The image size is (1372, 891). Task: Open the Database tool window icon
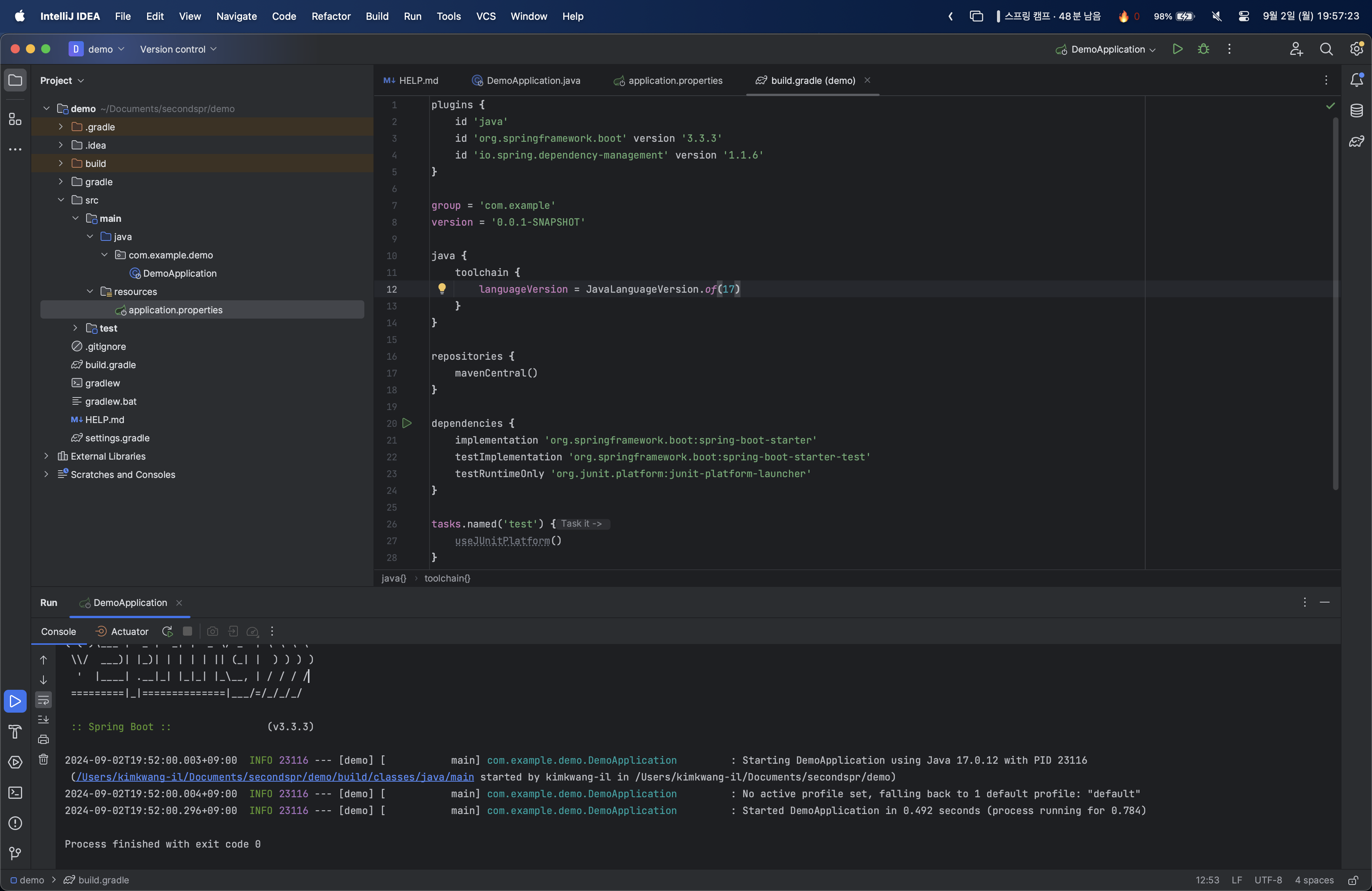pyautogui.click(x=1356, y=111)
